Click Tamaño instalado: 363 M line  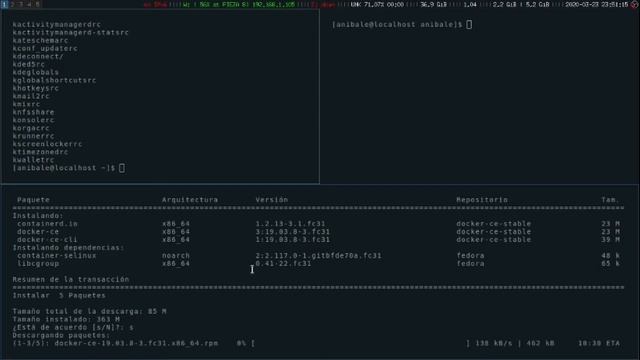(66, 319)
